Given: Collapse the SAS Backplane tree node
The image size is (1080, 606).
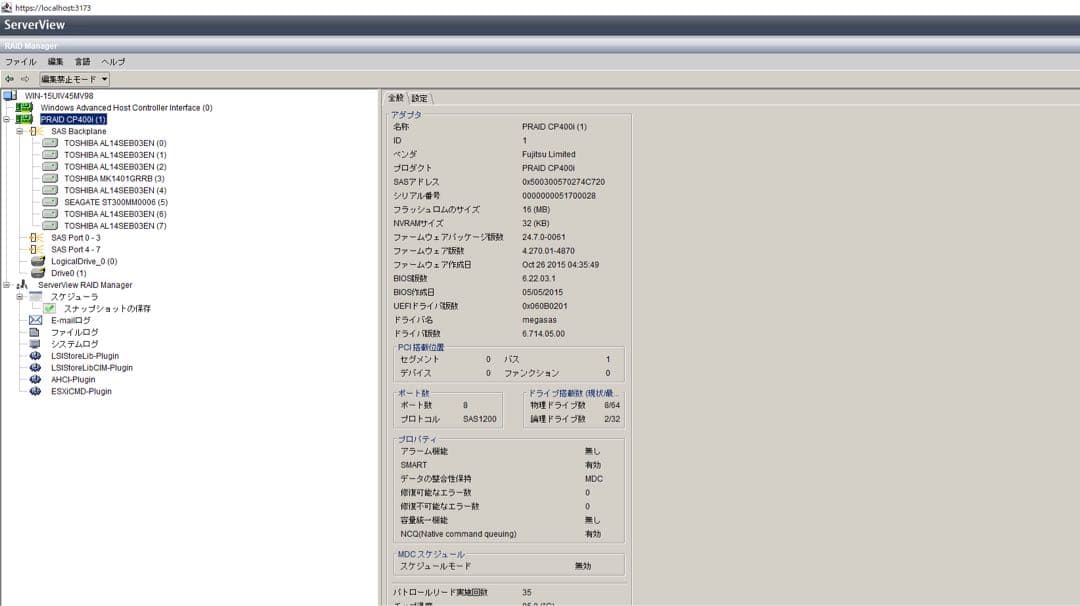Looking at the screenshot, I should [x=20, y=131].
